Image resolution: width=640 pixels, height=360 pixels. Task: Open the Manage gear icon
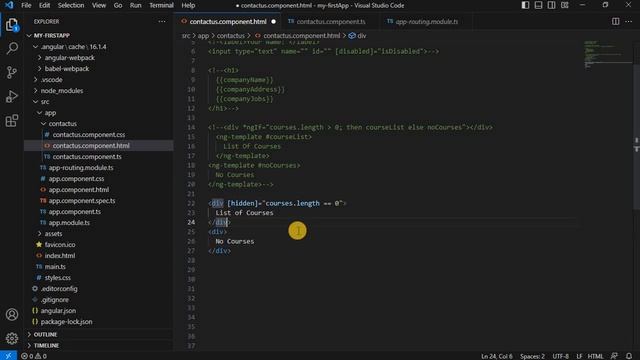click(x=12, y=338)
